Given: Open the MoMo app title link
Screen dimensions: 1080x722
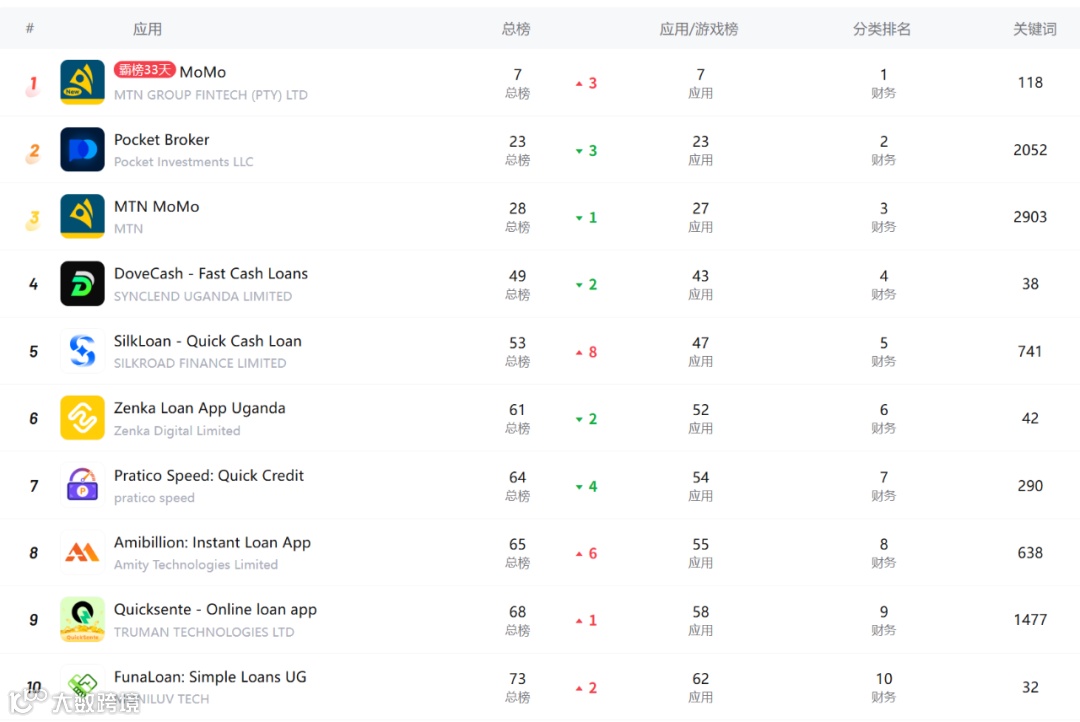Looking at the screenshot, I should click(x=202, y=72).
